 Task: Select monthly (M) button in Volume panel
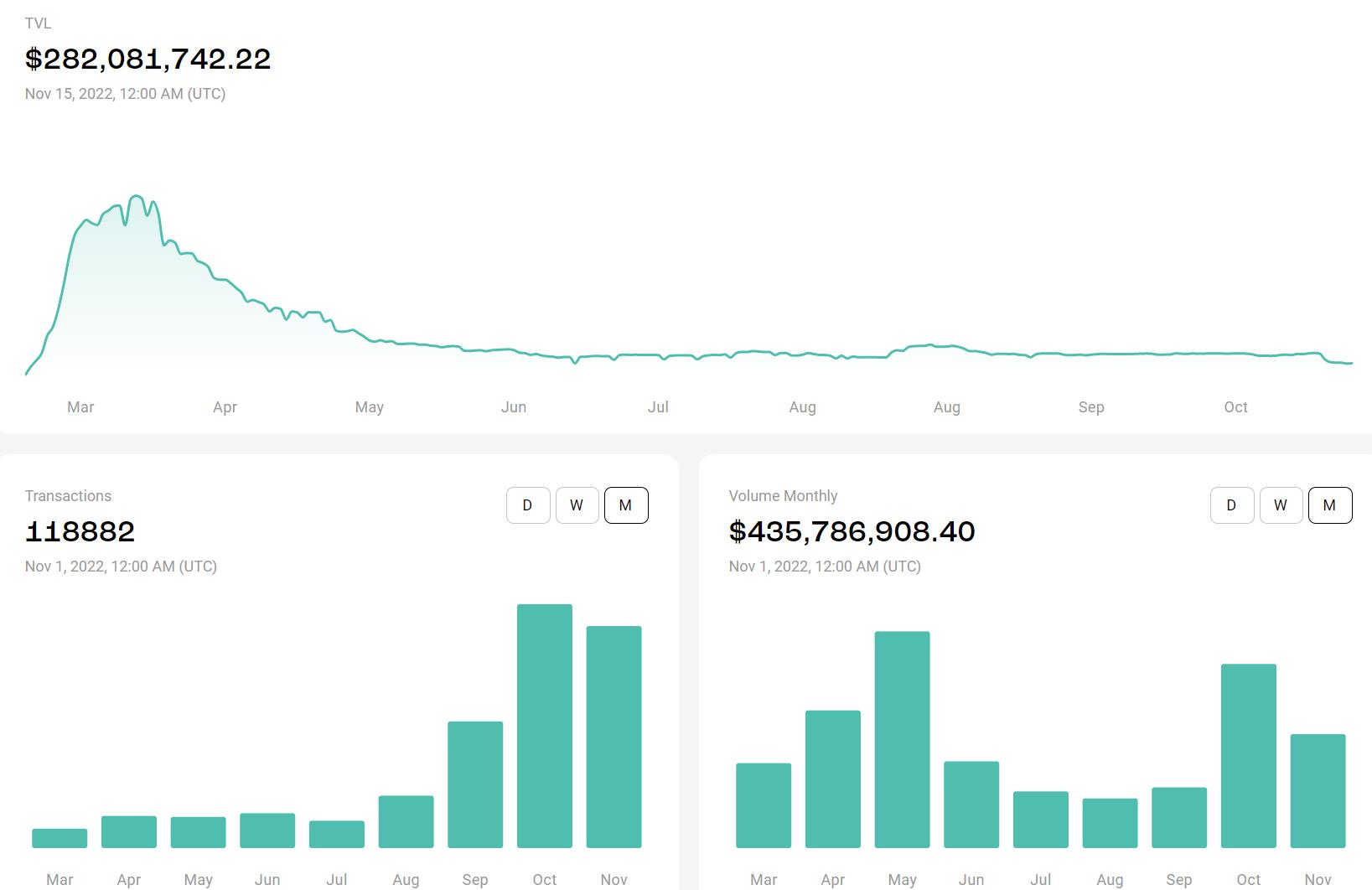1330,505
